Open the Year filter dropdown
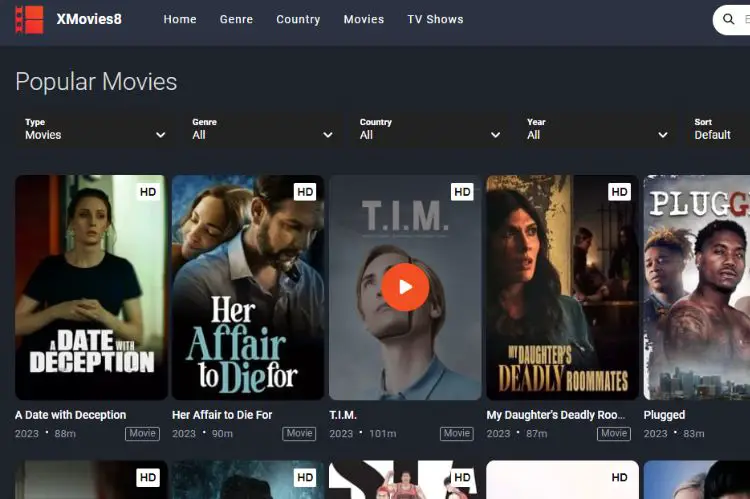Image resolution: width=750 pixels, height=499 pixels. tap(597, 129)
